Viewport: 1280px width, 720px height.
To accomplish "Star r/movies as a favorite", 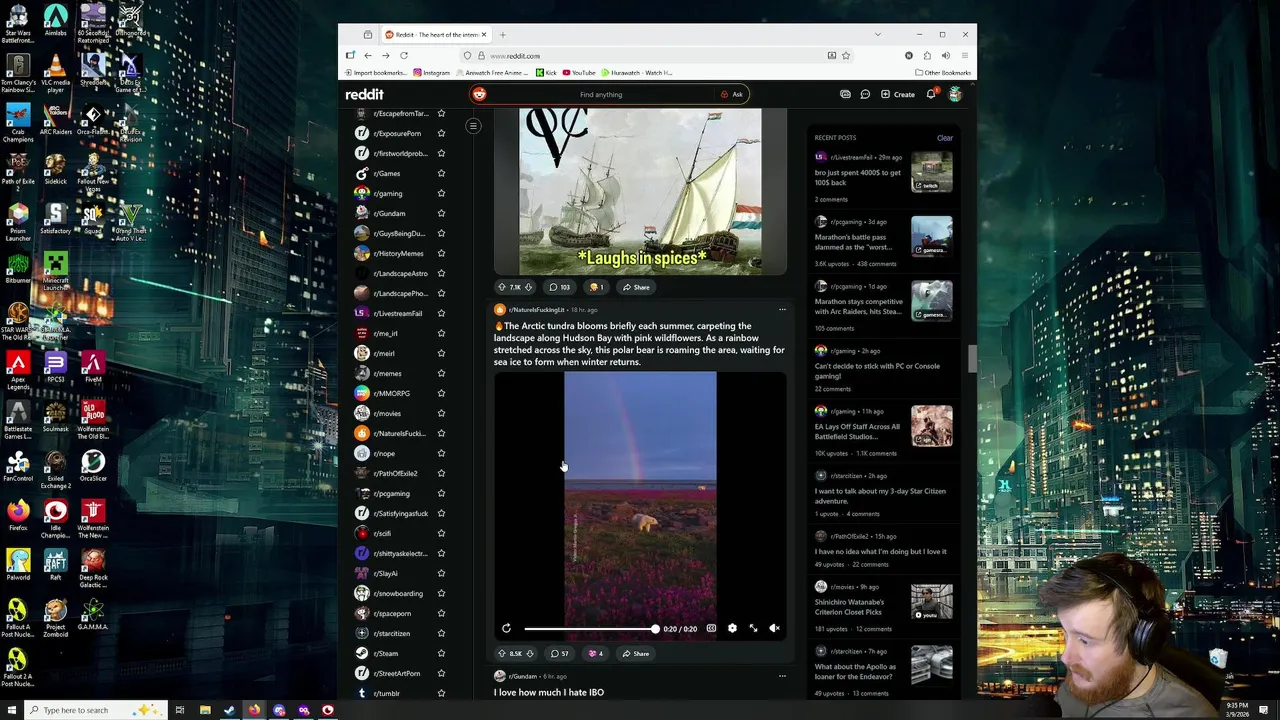I will tap(441, 413).
